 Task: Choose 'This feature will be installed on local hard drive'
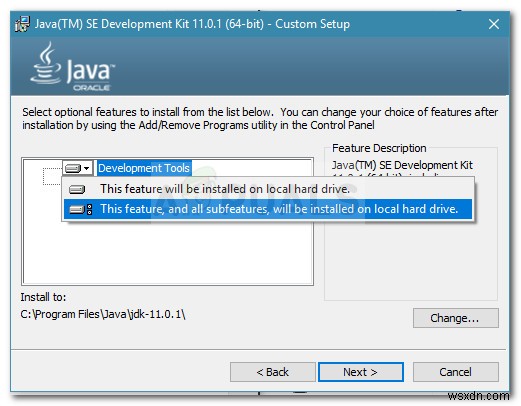pos(268,189)
